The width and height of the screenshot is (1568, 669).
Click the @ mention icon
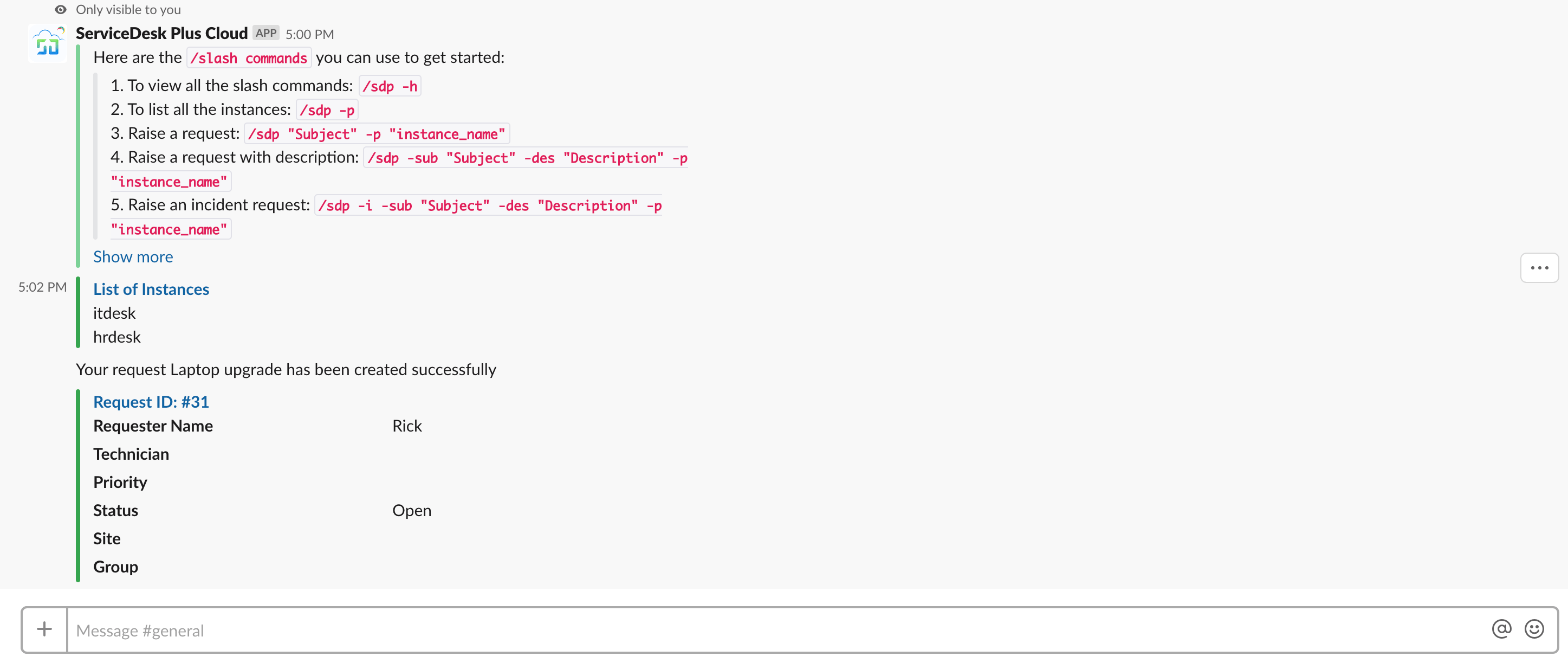pyautogui.click(x=1501, y=629)
